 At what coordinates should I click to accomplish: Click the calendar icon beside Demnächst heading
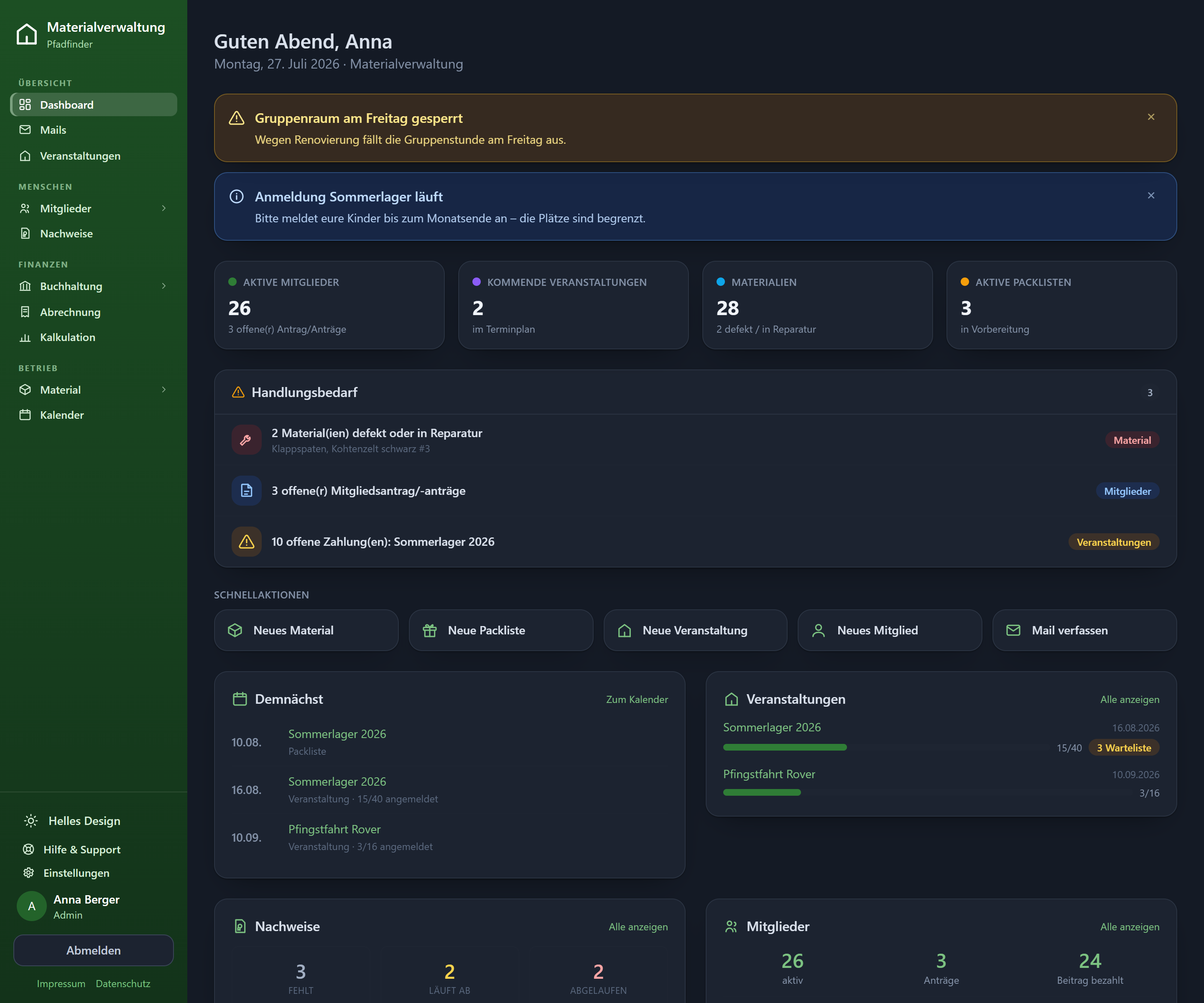pos(240,699)
